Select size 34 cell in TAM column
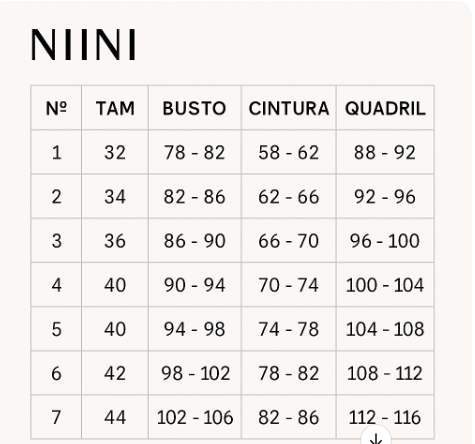Screen dimensions: 475x444 115,196
